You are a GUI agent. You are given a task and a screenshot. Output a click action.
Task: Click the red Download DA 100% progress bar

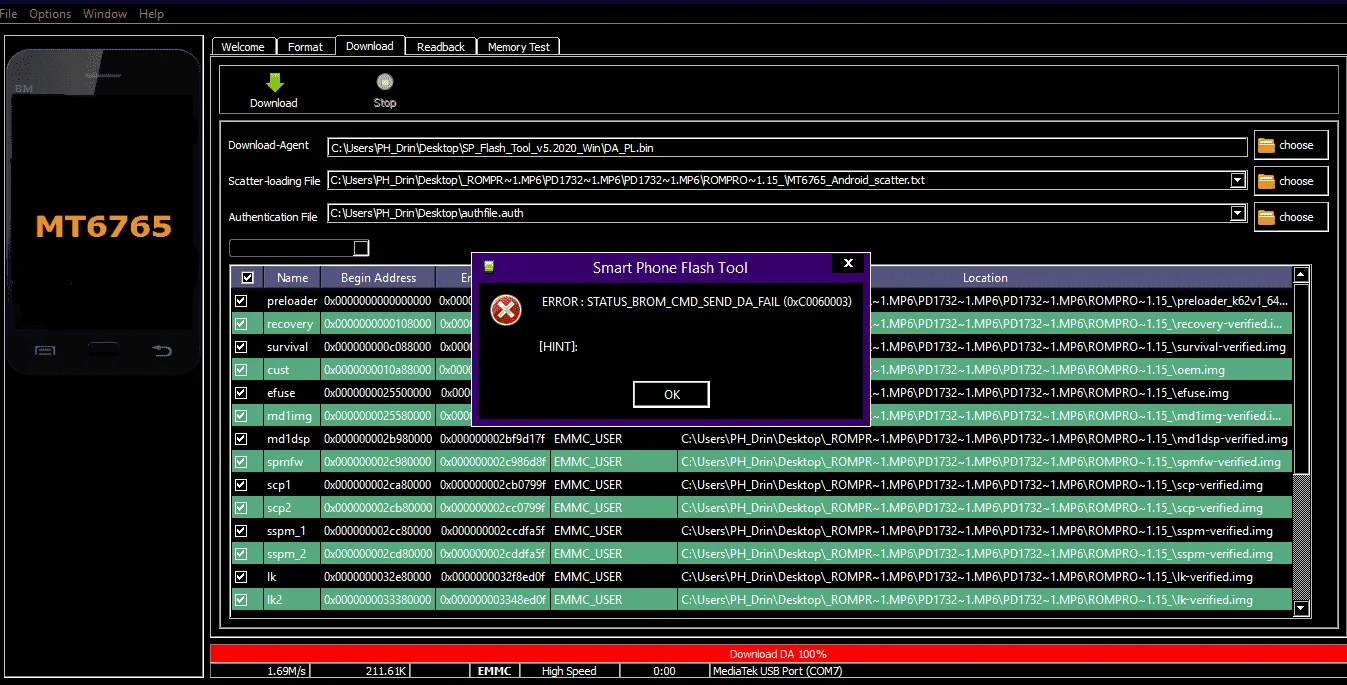point(777,654)
